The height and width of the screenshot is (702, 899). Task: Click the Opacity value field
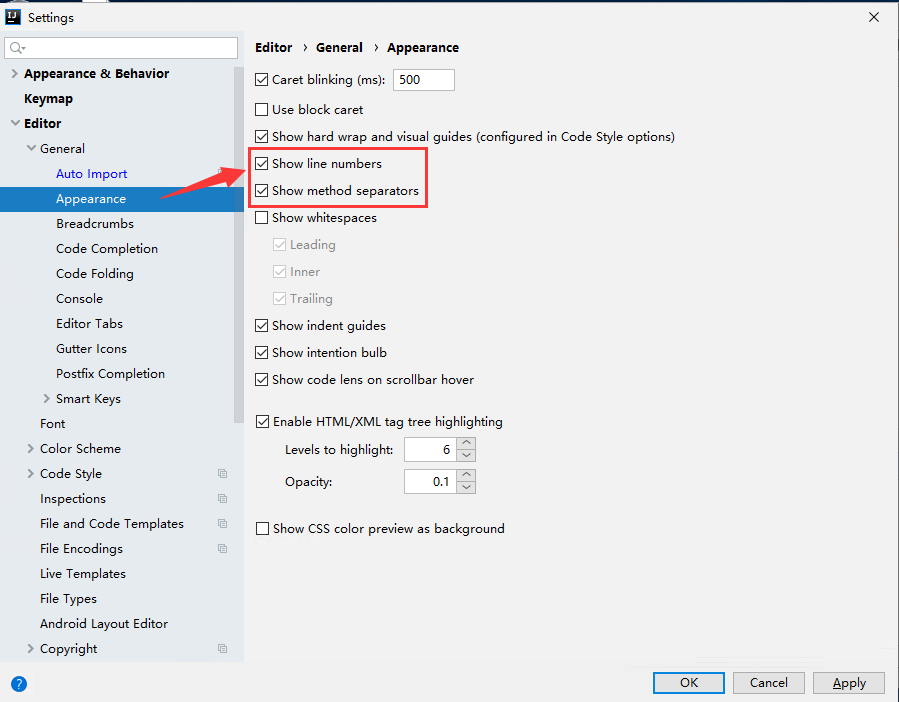coord(431,482)
